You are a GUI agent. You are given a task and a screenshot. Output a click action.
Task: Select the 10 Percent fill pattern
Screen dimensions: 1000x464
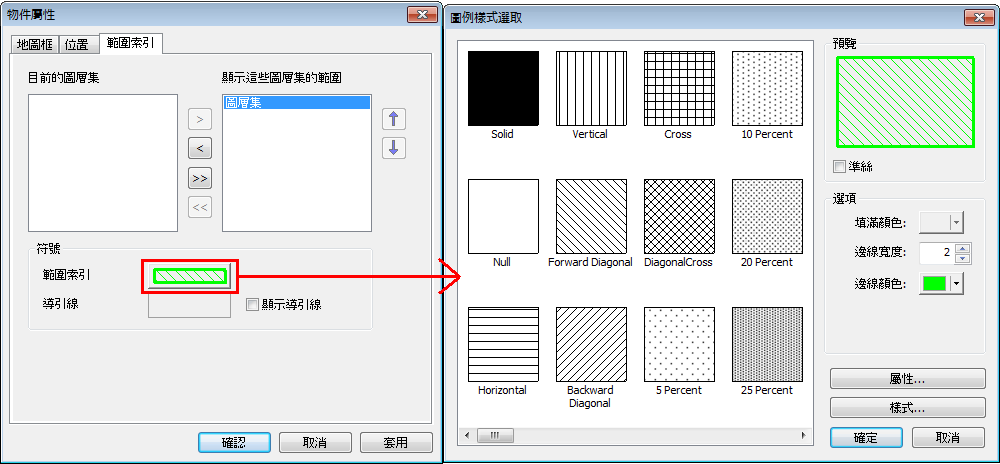[x=767, y=89]
